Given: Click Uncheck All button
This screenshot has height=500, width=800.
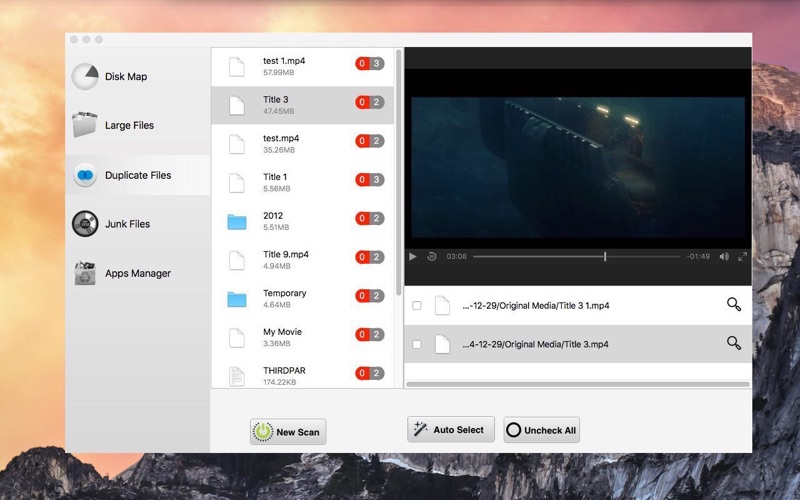Looking at the screenshot, I should (541, 430).
